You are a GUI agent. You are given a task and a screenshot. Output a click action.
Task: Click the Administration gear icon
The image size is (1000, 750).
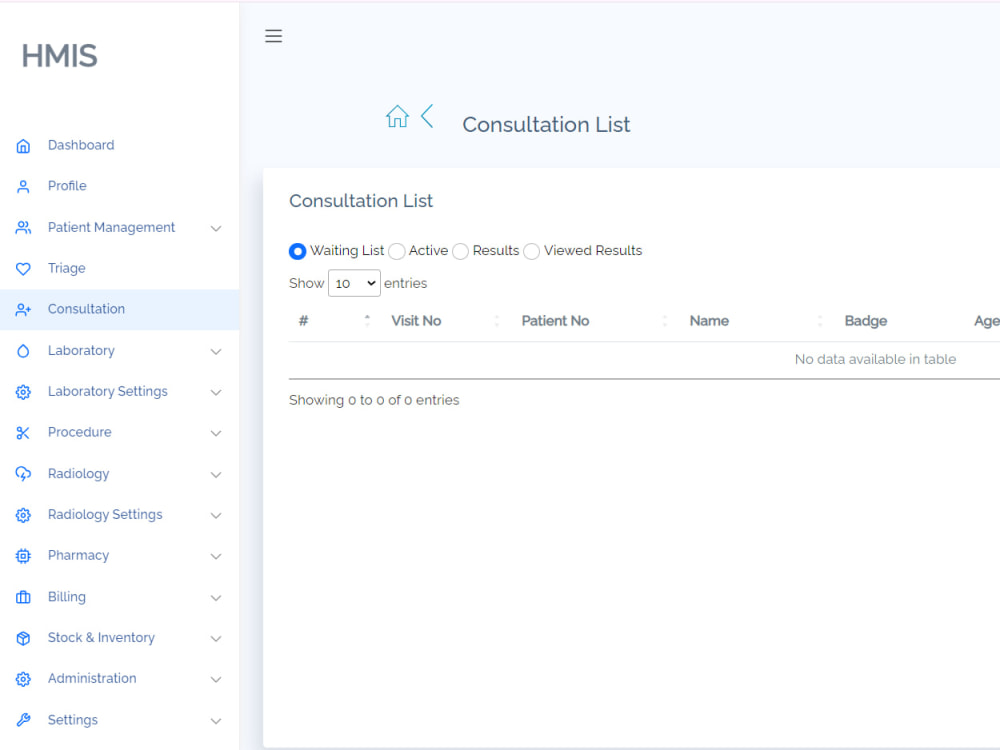(x=23, y=679)
